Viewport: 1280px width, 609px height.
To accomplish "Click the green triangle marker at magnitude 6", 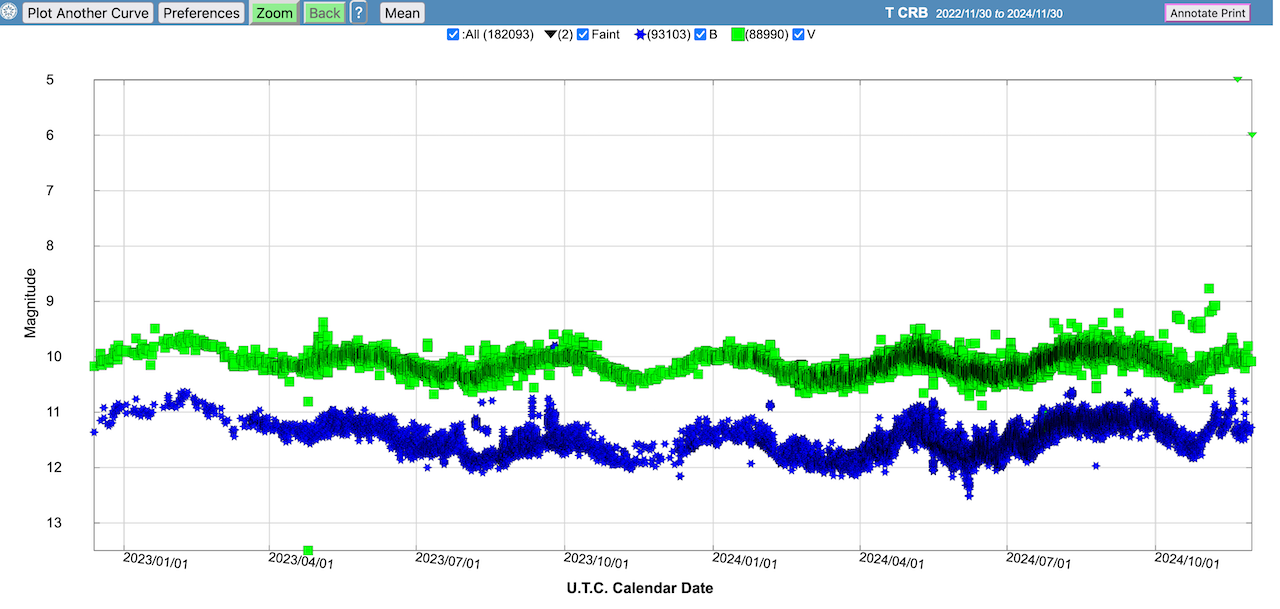I will coord(1252,135).
